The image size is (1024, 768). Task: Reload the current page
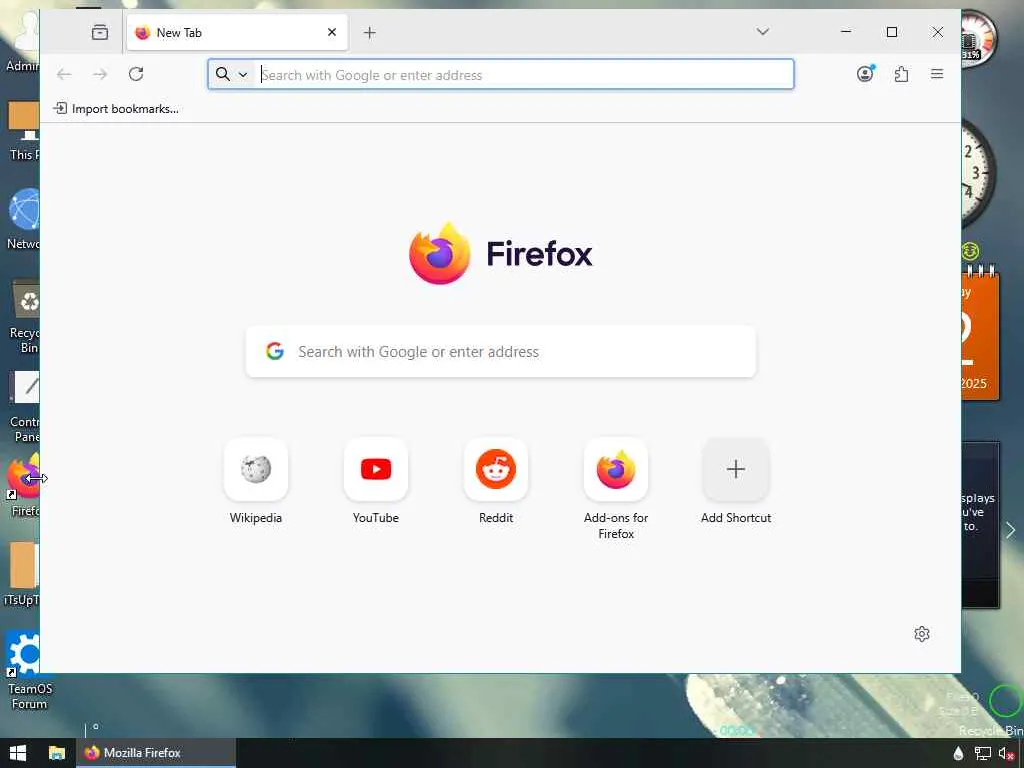coord(136,74)
